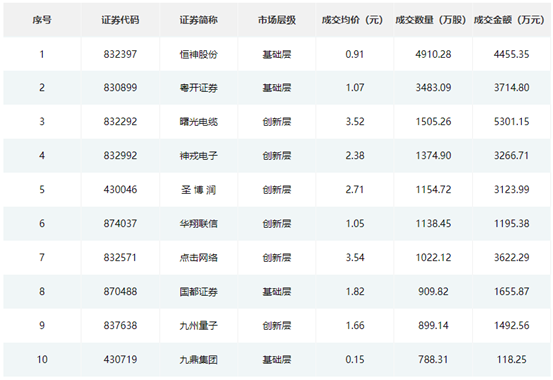Click average price 0.15
The image size is (553, 380).
pos(355,360)
